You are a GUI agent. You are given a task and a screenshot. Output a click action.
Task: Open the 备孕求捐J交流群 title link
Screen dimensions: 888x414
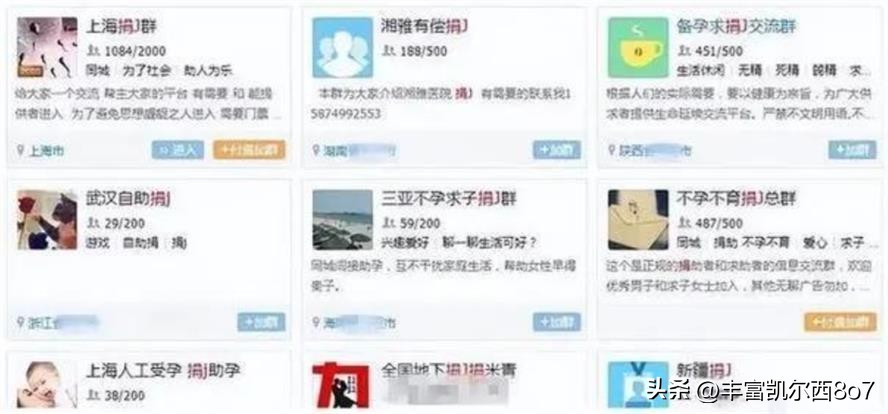click(x=736, y=27)
